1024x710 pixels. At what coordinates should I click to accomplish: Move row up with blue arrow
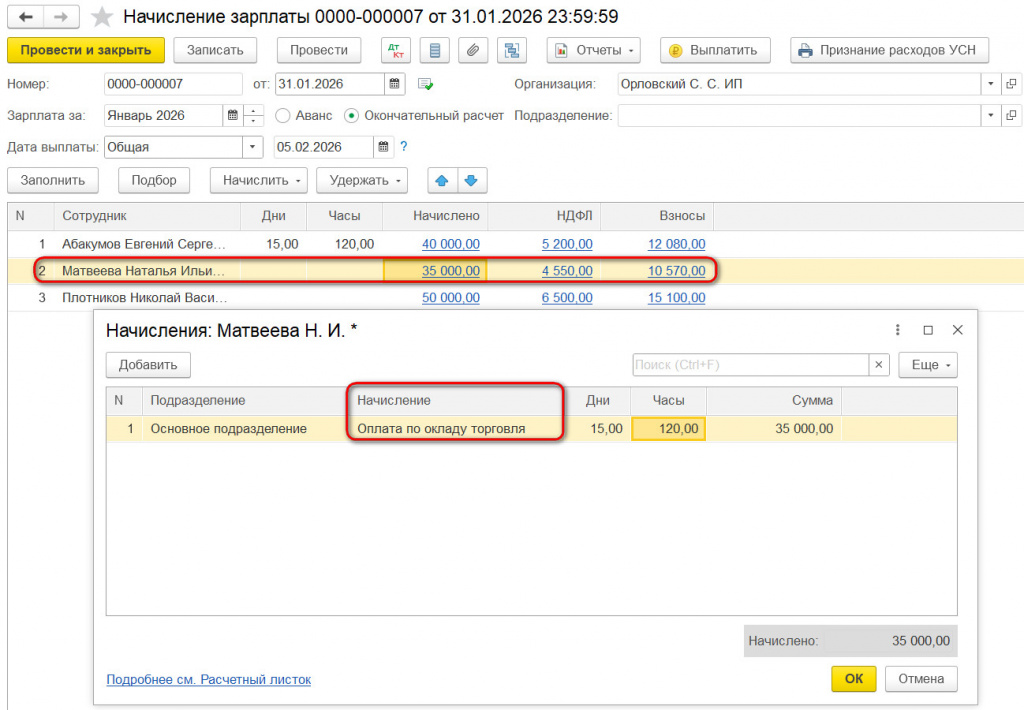click(x=442, y=180)
